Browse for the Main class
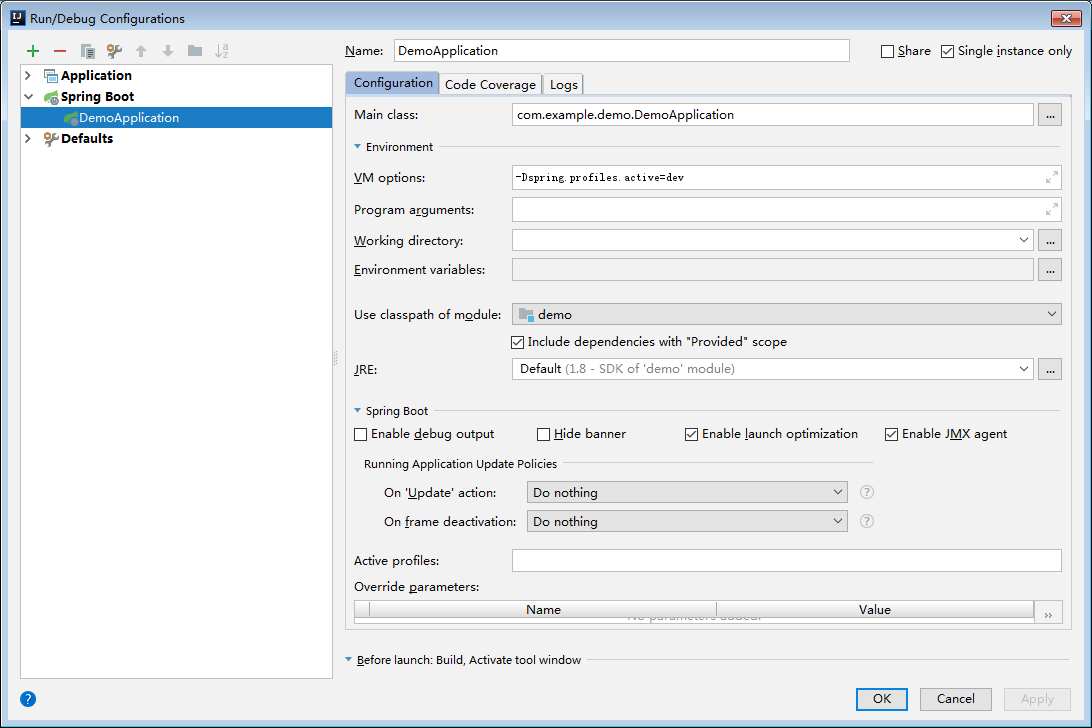Screen dimensions: 1092x728 (1050, 115)
